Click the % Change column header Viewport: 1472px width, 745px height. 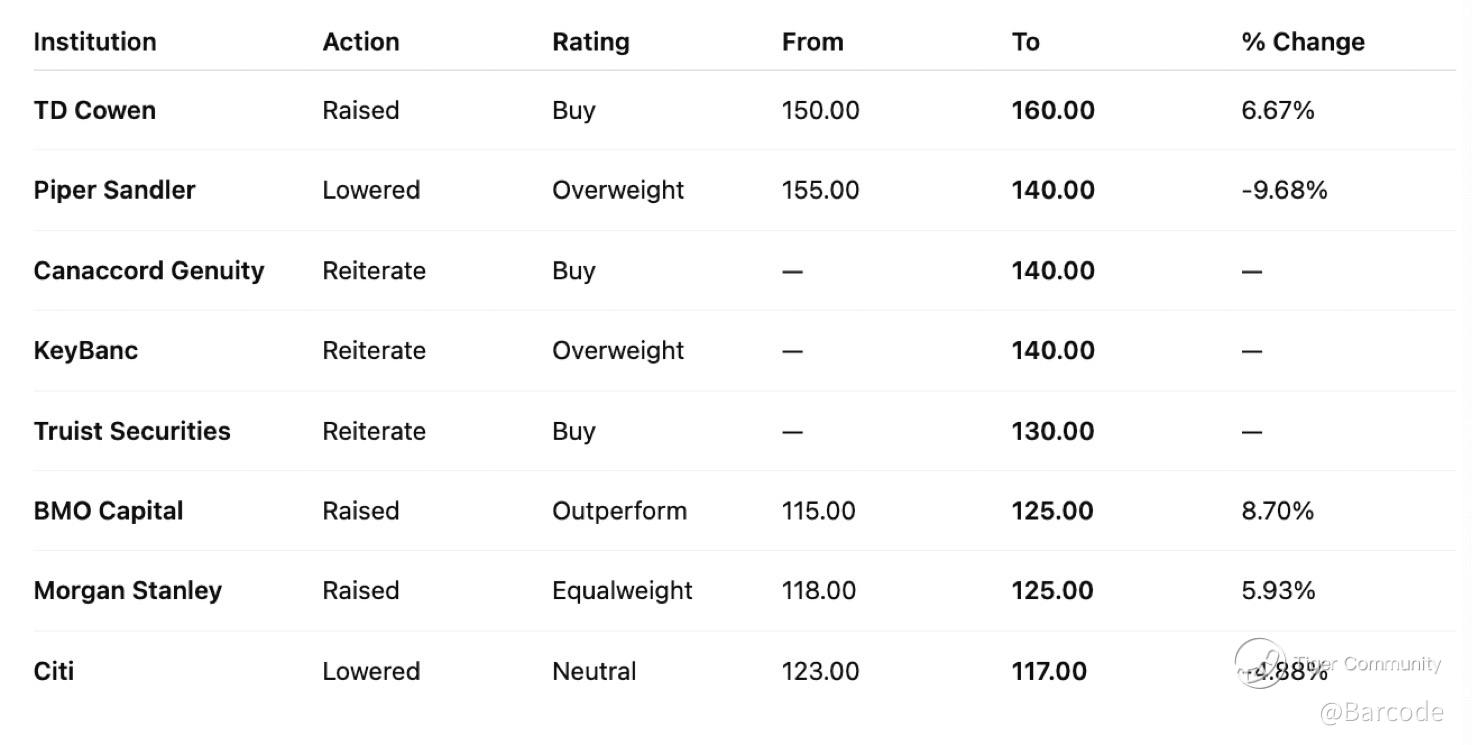click(x=1303, y=42)
